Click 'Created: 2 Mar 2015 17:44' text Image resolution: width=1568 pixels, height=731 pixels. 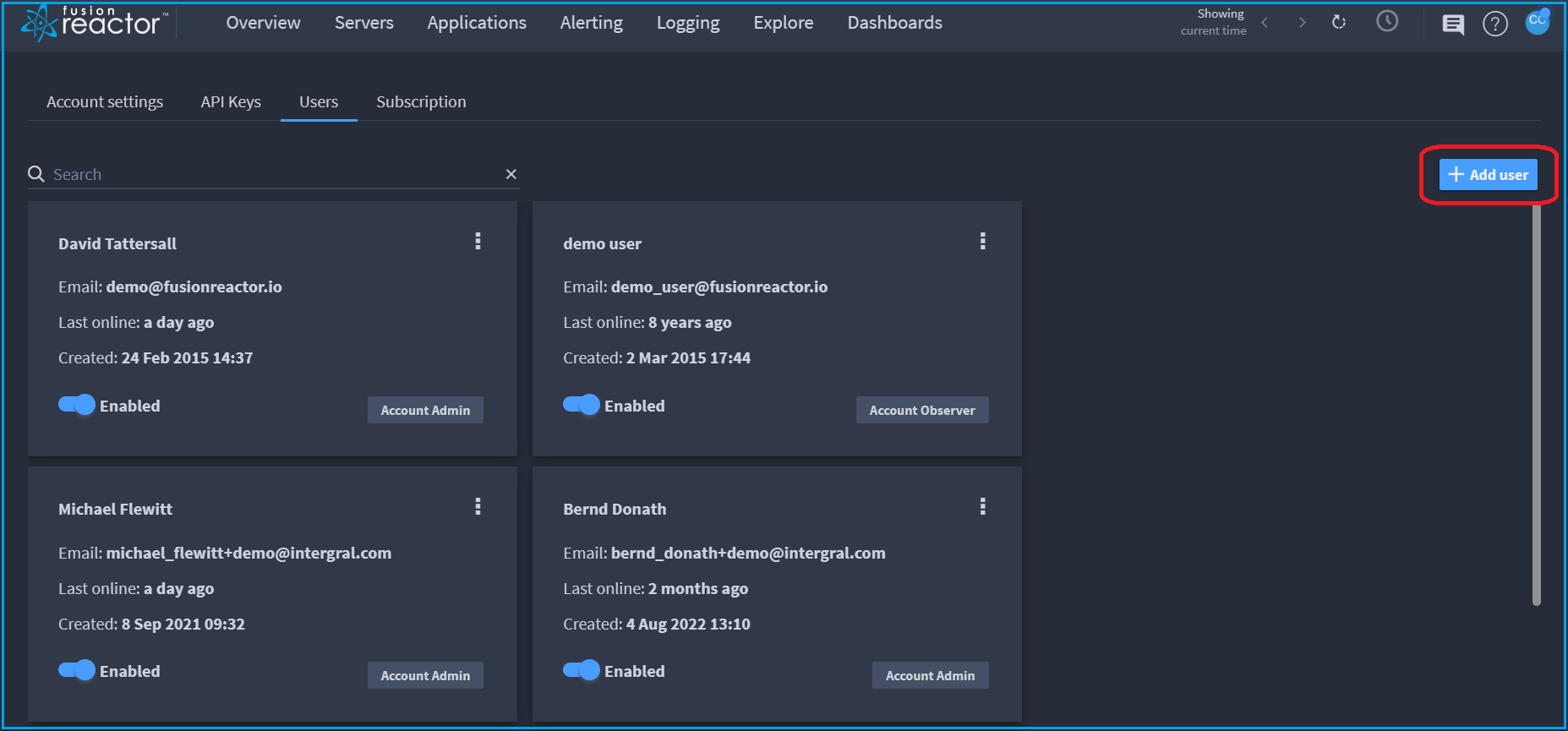657,357
